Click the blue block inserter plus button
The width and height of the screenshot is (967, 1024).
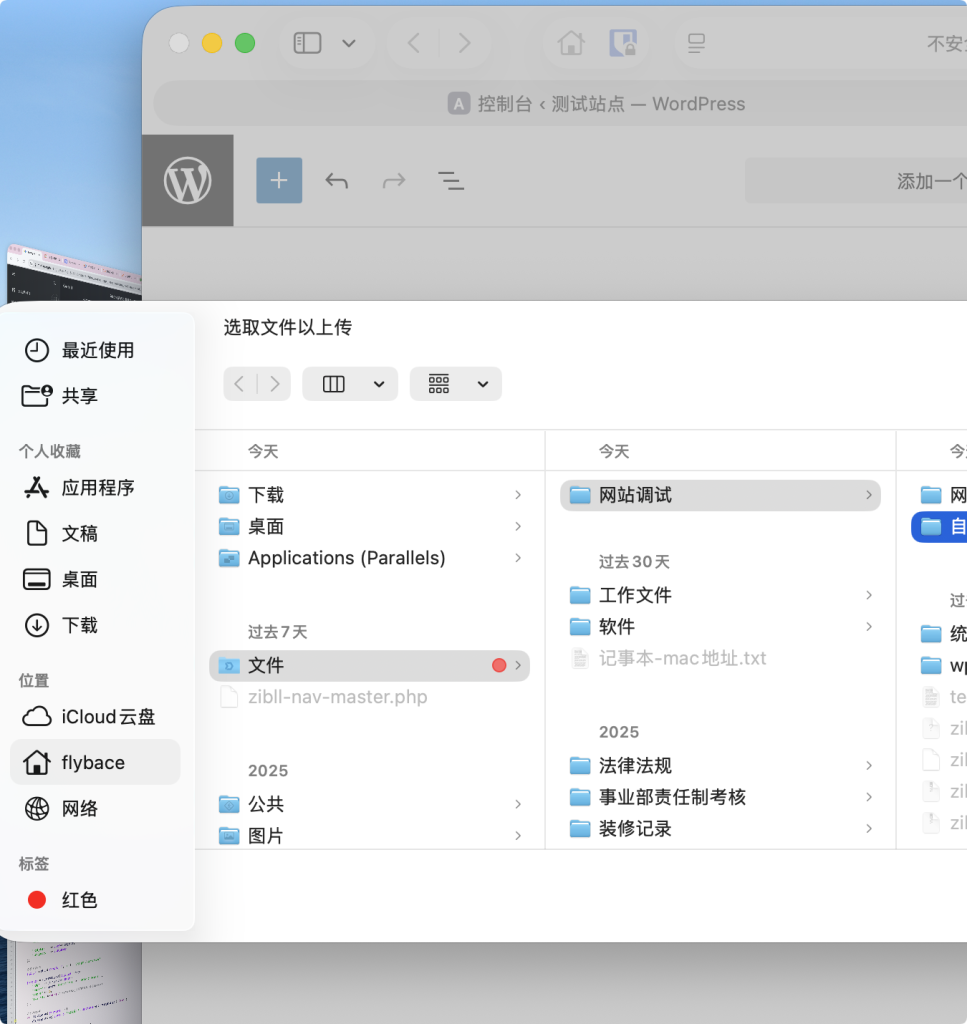(279, 181)
